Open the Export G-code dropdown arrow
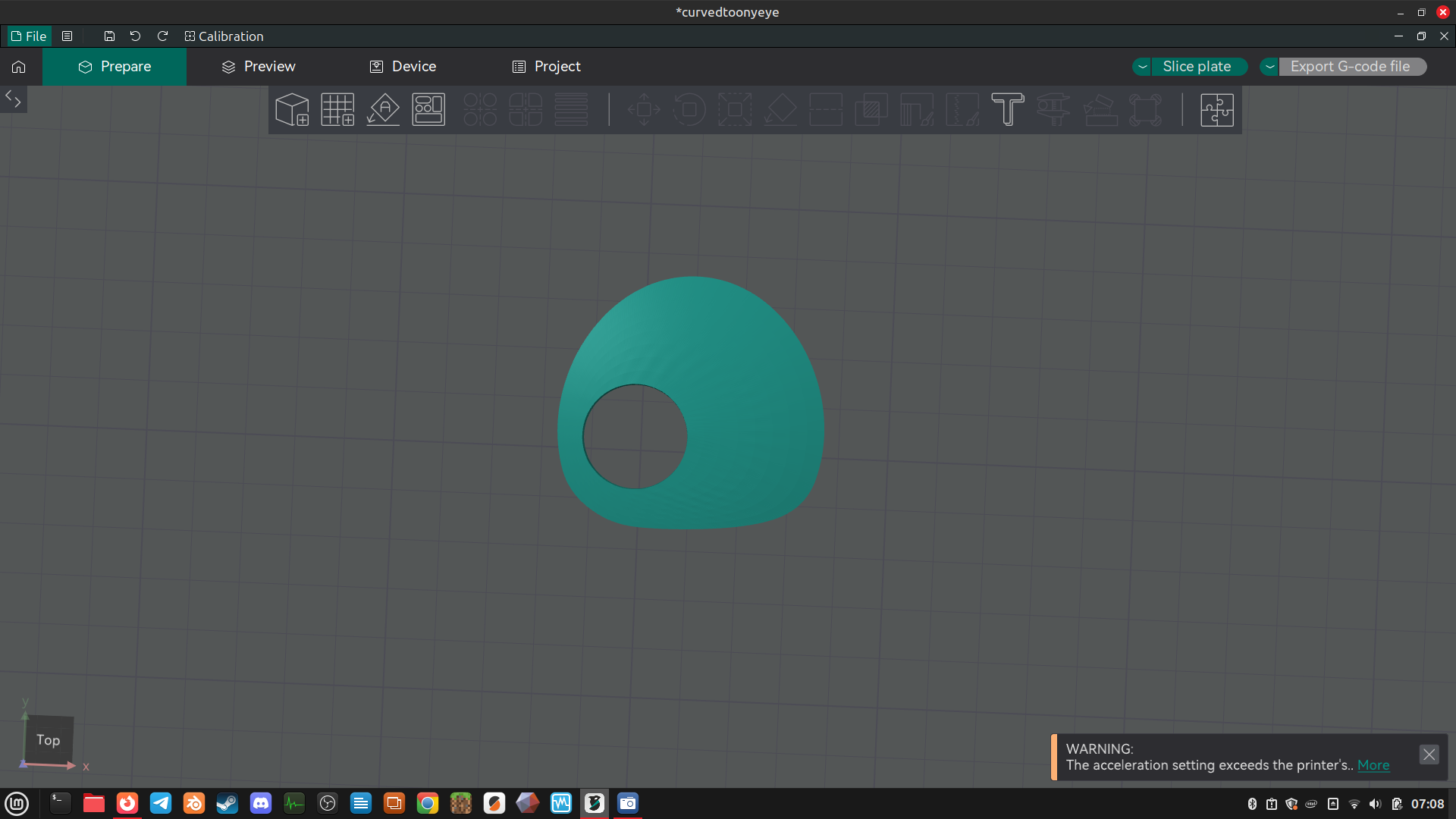This screenshot has height=819, width=1456. 1269,67
